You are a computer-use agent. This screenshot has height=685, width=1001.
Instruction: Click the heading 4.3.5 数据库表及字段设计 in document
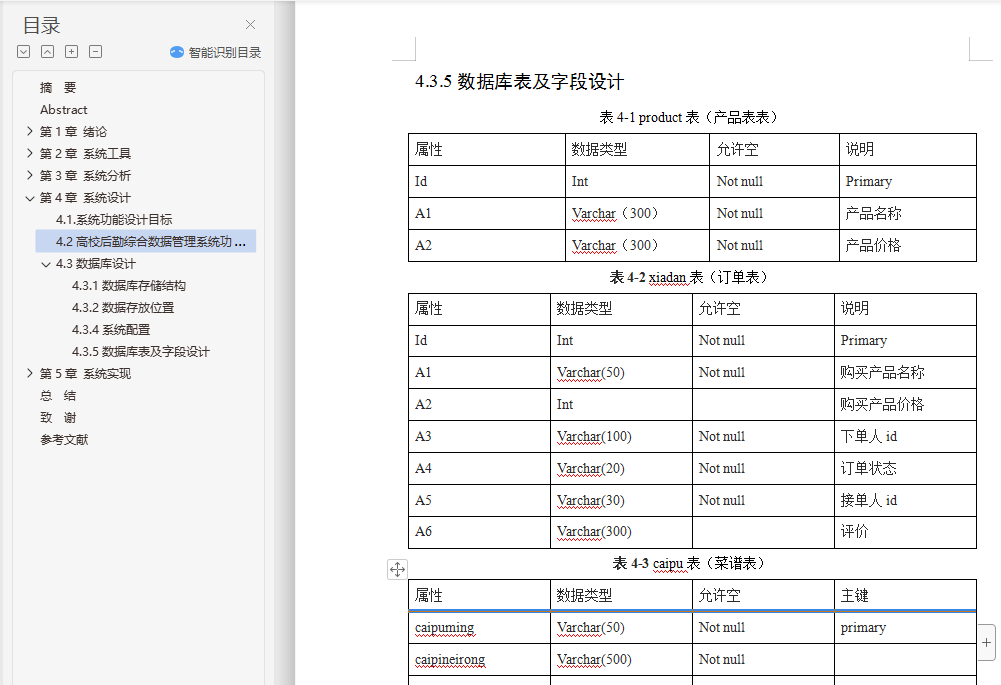coord(519,82)
